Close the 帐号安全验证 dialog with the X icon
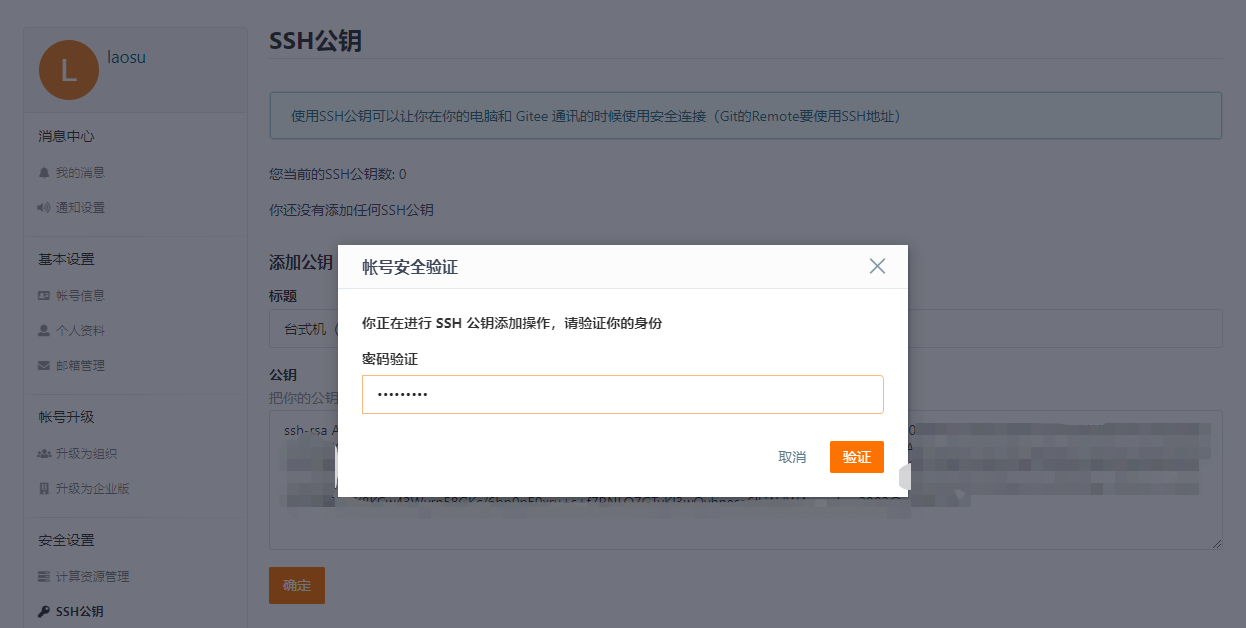Image resolution: width=1246 pixels, height=628 pixels. pyautogui.click(x=877, y=266)
